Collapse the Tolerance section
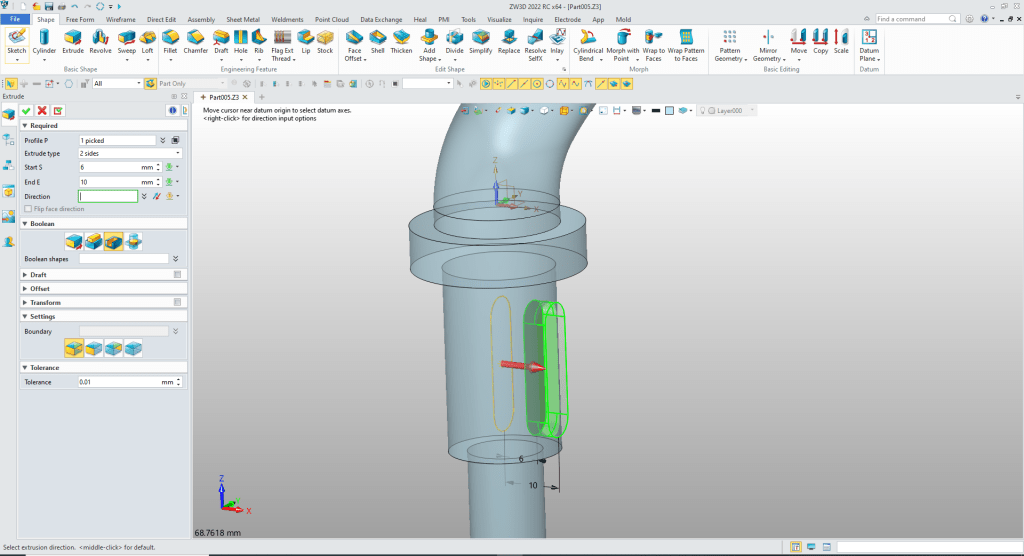This screenshot has width=1024, height=556. (x=42, y=367)
